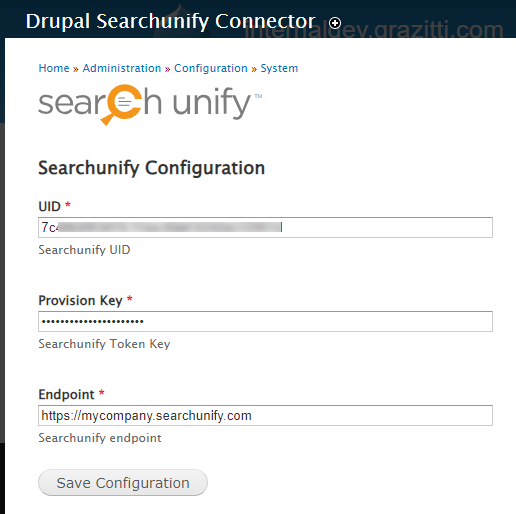The image size is (516, 514).
Task: Click the Provision Key field label
Action: pos(80,300)
